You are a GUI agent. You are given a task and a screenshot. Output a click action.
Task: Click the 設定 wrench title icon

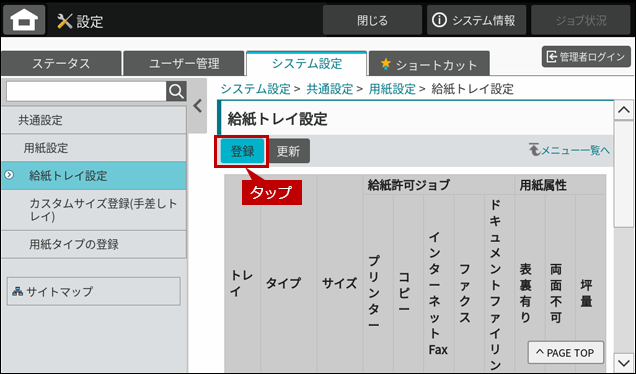pyautogui.click(x=64, y=21)
